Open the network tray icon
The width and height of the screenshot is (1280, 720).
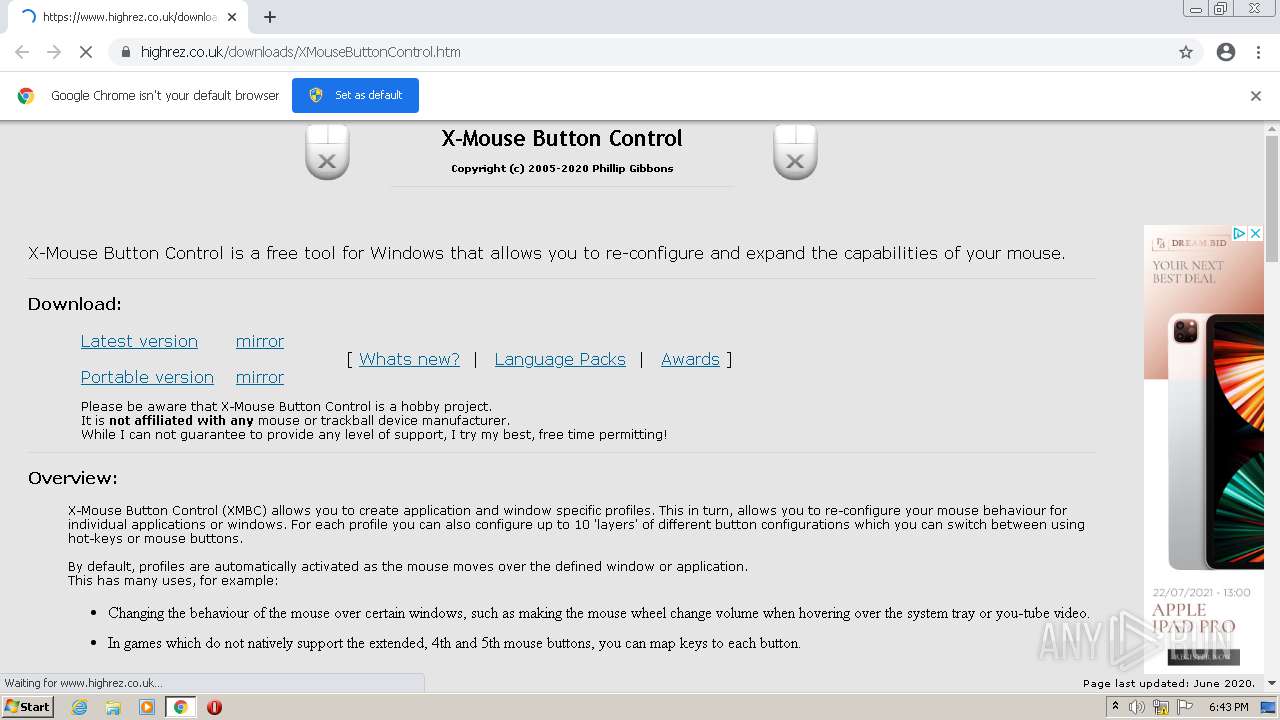(1161, 707)
